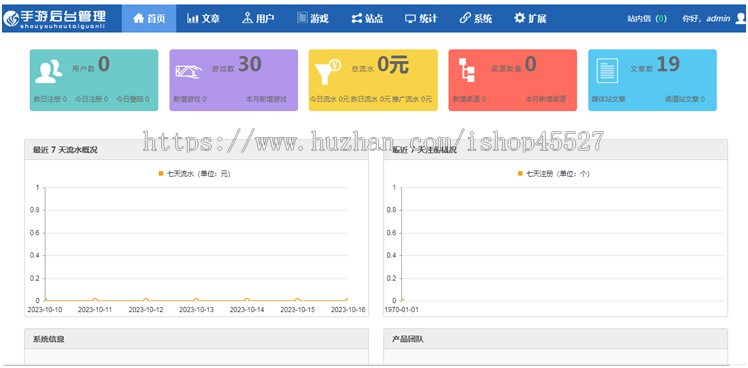Image resolution: width=748 pixels, height=368 pixels.
Task: Click 本月新增渠道 text
Action: 546,99
